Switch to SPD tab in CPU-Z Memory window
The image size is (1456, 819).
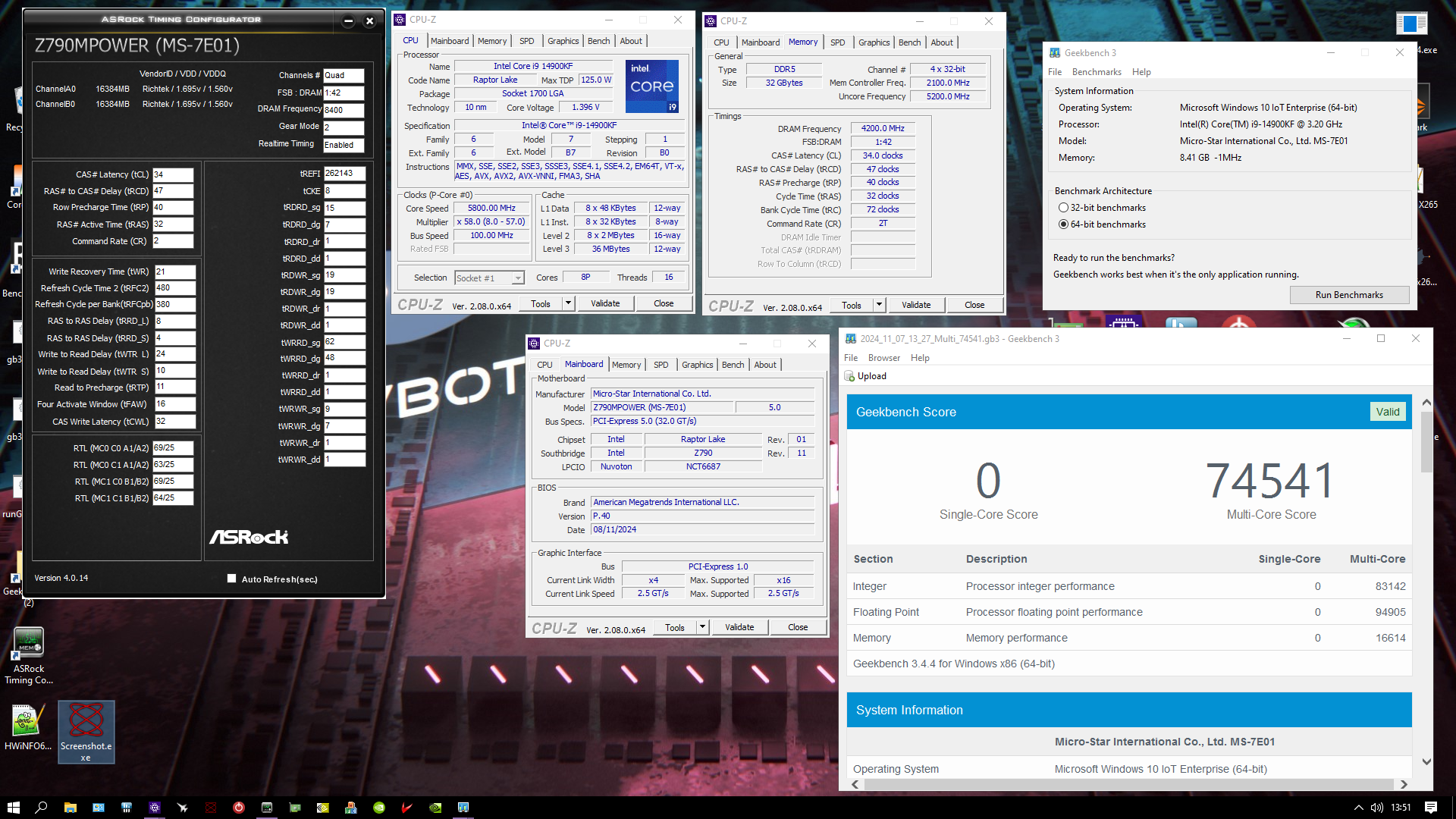pos(837,42)
